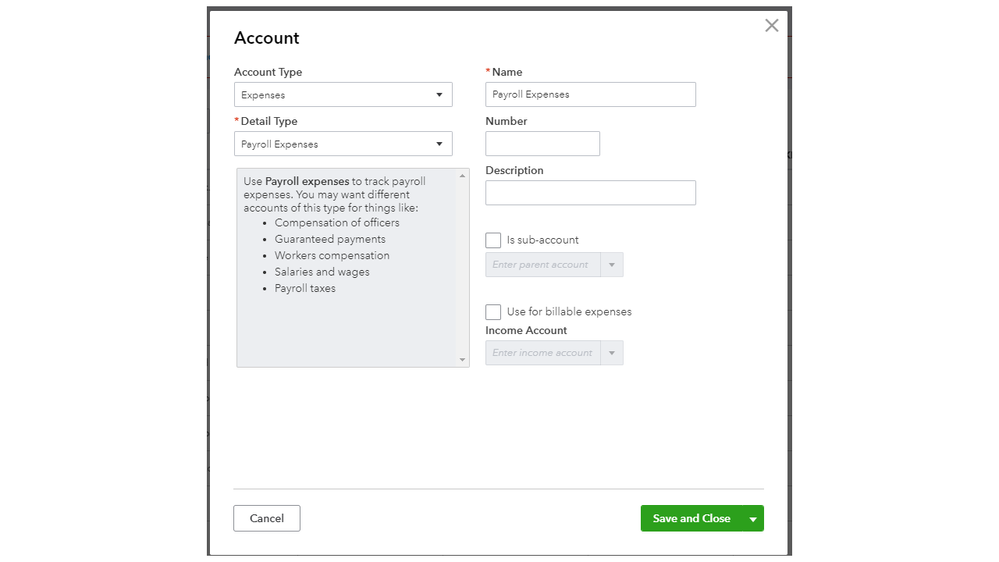Viewport: 999px width, 562px height.
Task: Click the Payroll expenses help text panel
Action: (347, 300)
